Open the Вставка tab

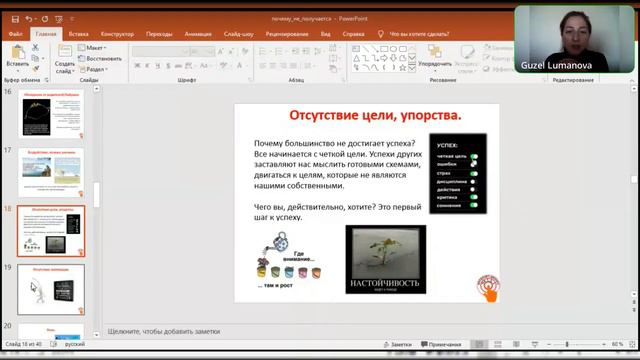pyautogui.click(x=78, y=34)
